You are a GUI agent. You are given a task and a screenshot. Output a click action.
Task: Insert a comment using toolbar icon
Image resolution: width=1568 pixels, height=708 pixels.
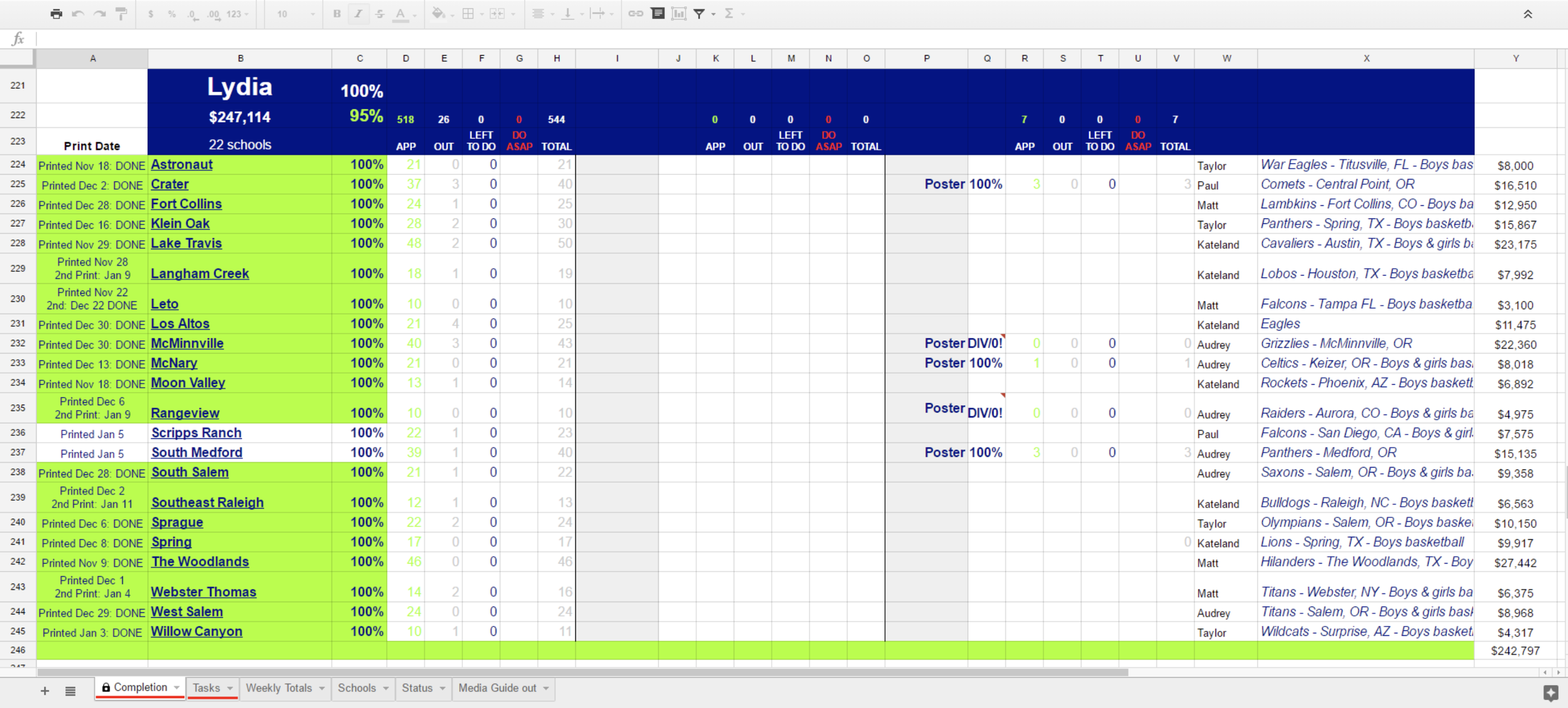point(657,13)
